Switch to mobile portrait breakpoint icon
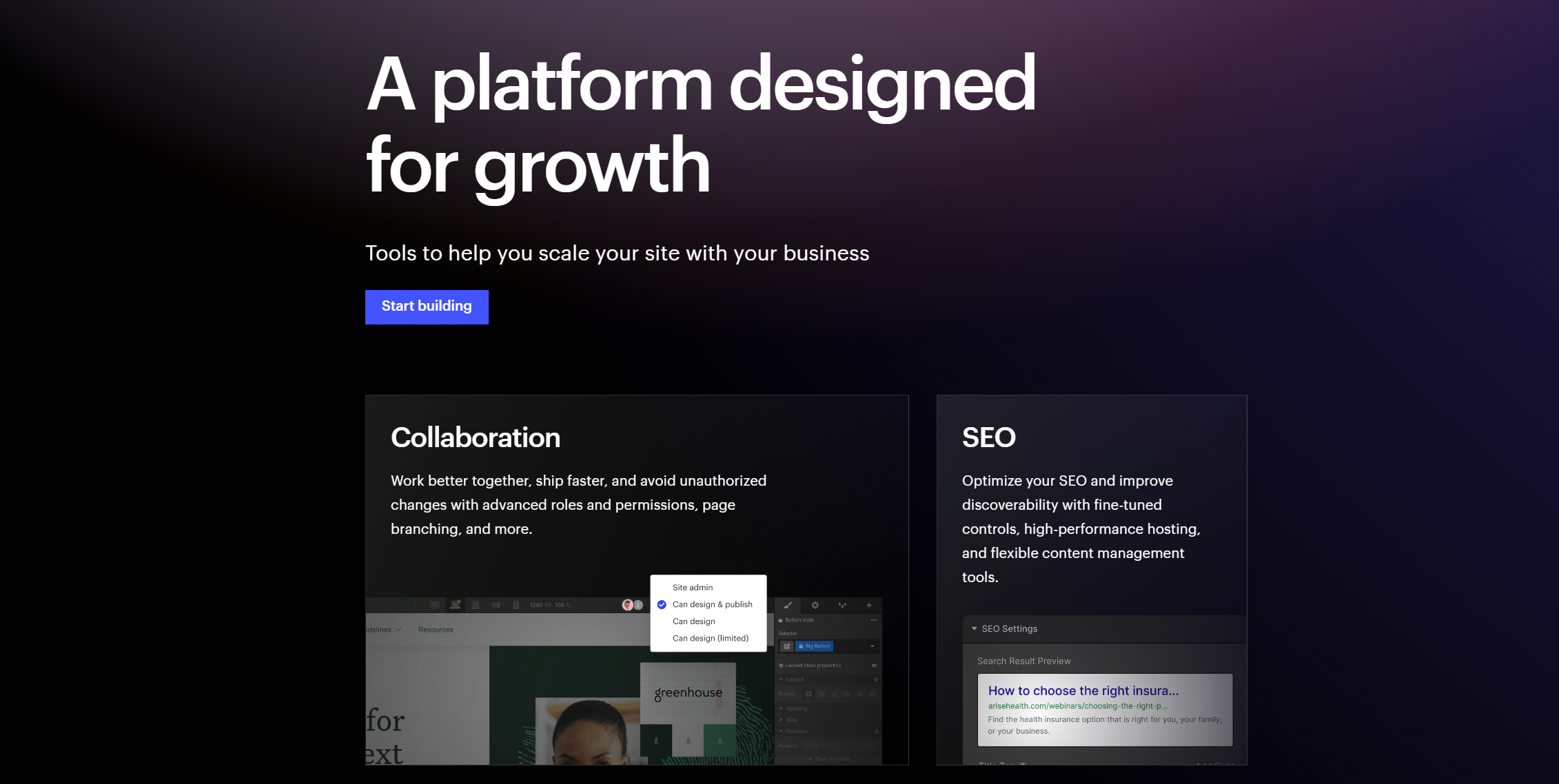The image size is (1559, 784). 516,605
